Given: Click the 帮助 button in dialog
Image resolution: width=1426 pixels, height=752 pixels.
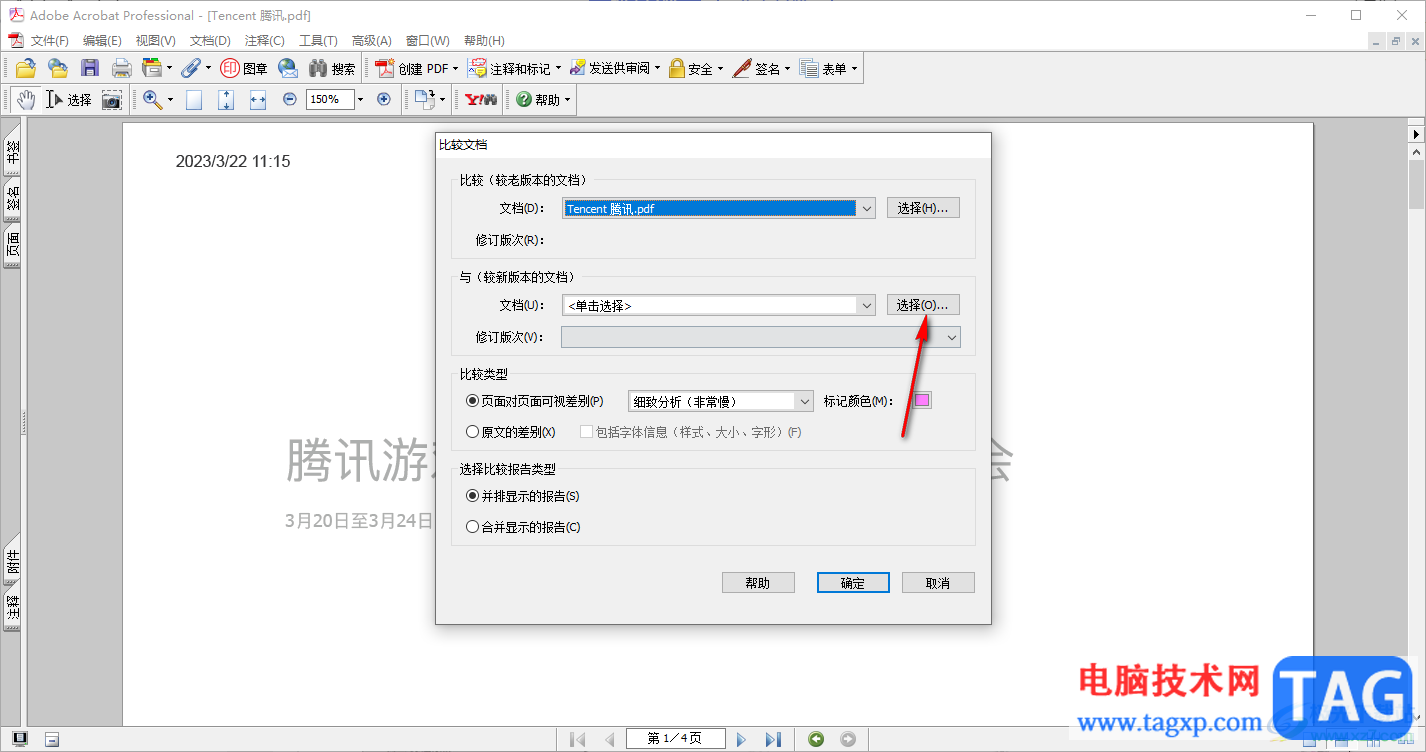Looking at the screenshot, I should tap(758, 583).
